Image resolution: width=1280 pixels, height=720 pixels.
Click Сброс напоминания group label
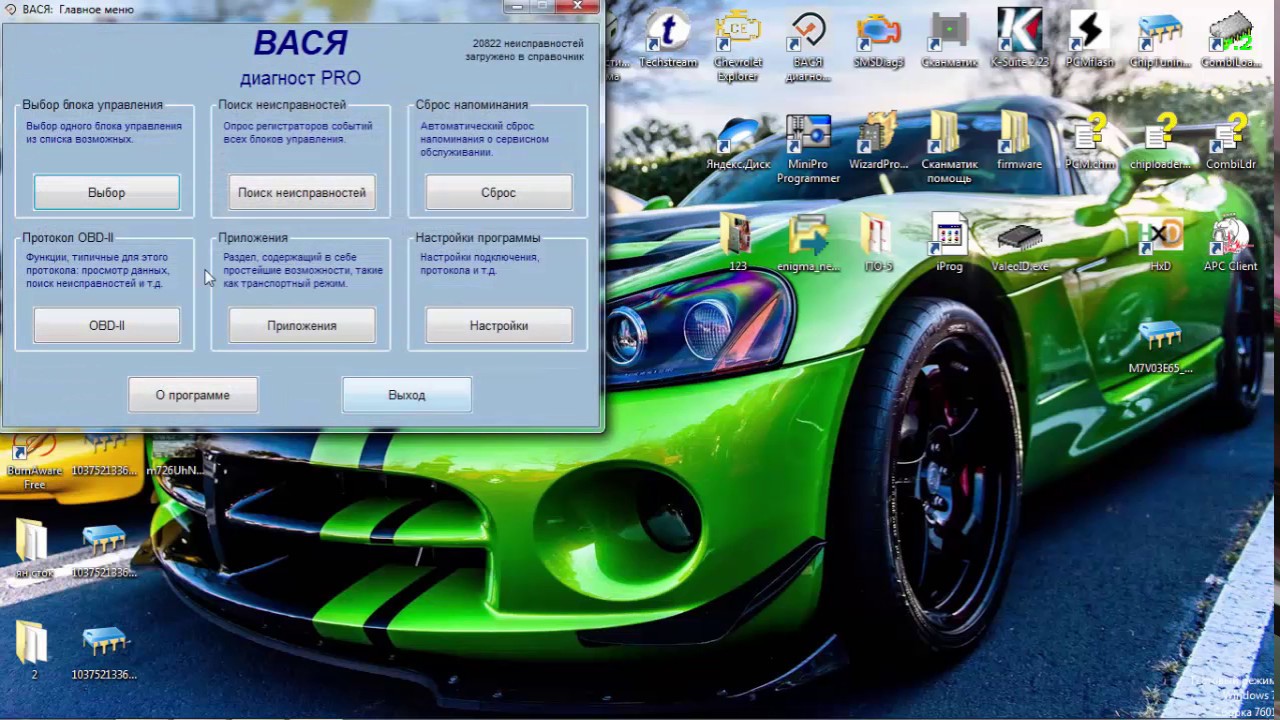tap(472, 105)
